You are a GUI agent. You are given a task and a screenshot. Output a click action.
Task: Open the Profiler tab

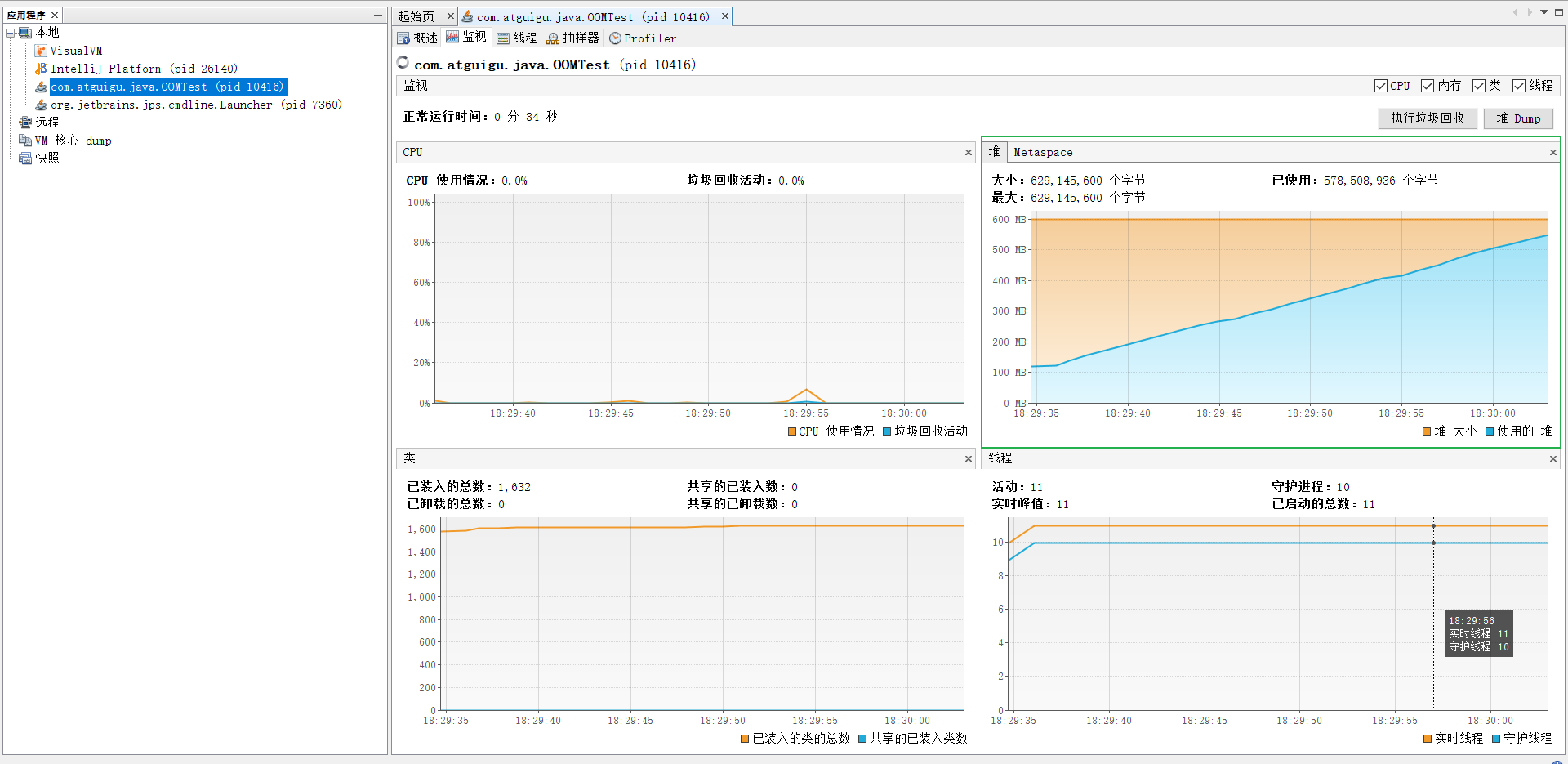[x=643, y=38]
